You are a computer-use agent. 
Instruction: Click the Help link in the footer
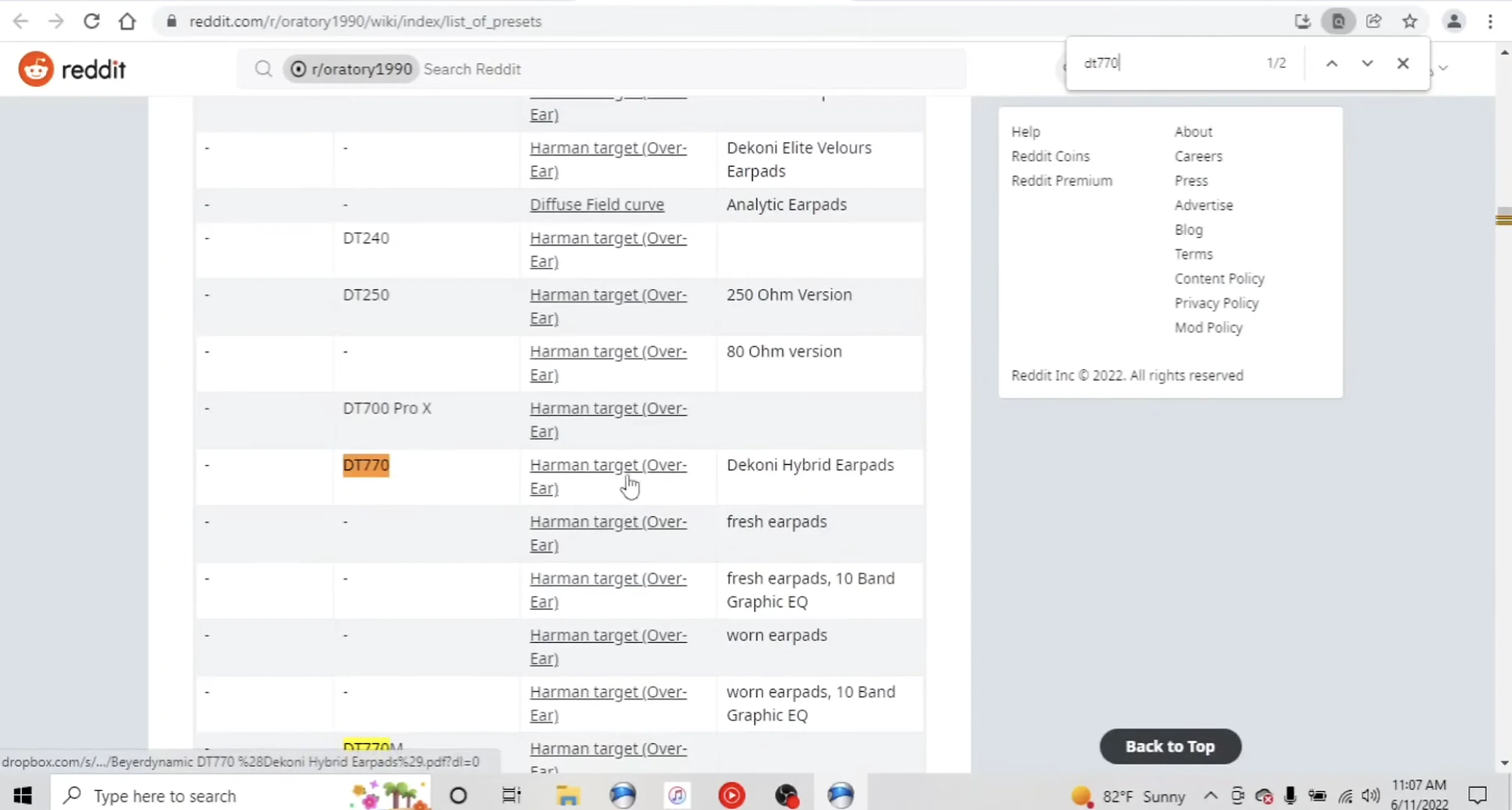pos(1025,132)
